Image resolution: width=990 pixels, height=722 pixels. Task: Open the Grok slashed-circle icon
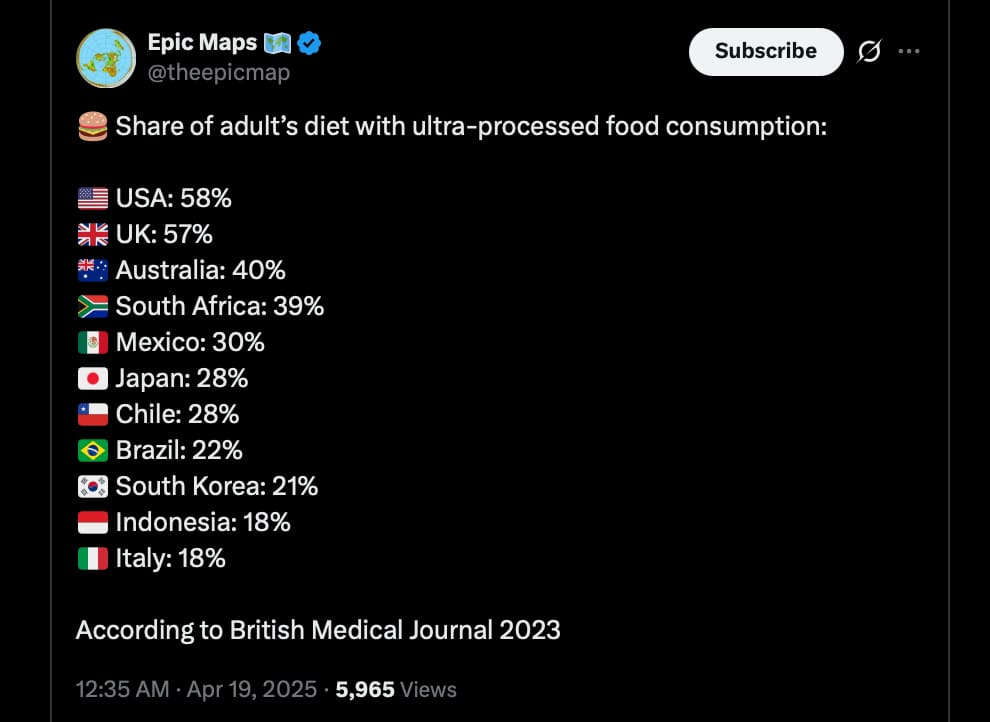[x=869, y=51]
